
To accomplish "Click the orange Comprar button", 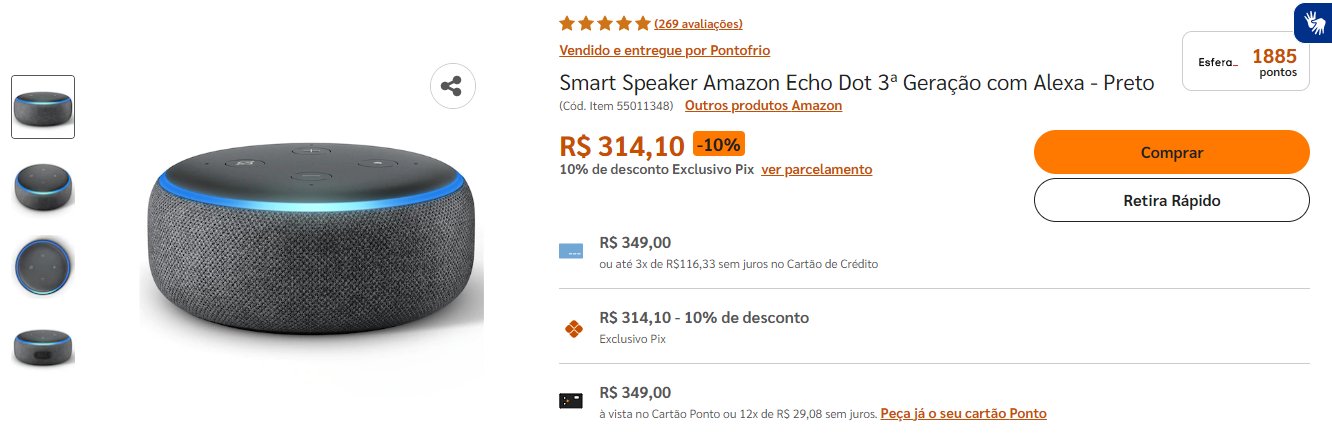I will point(1171,152).
